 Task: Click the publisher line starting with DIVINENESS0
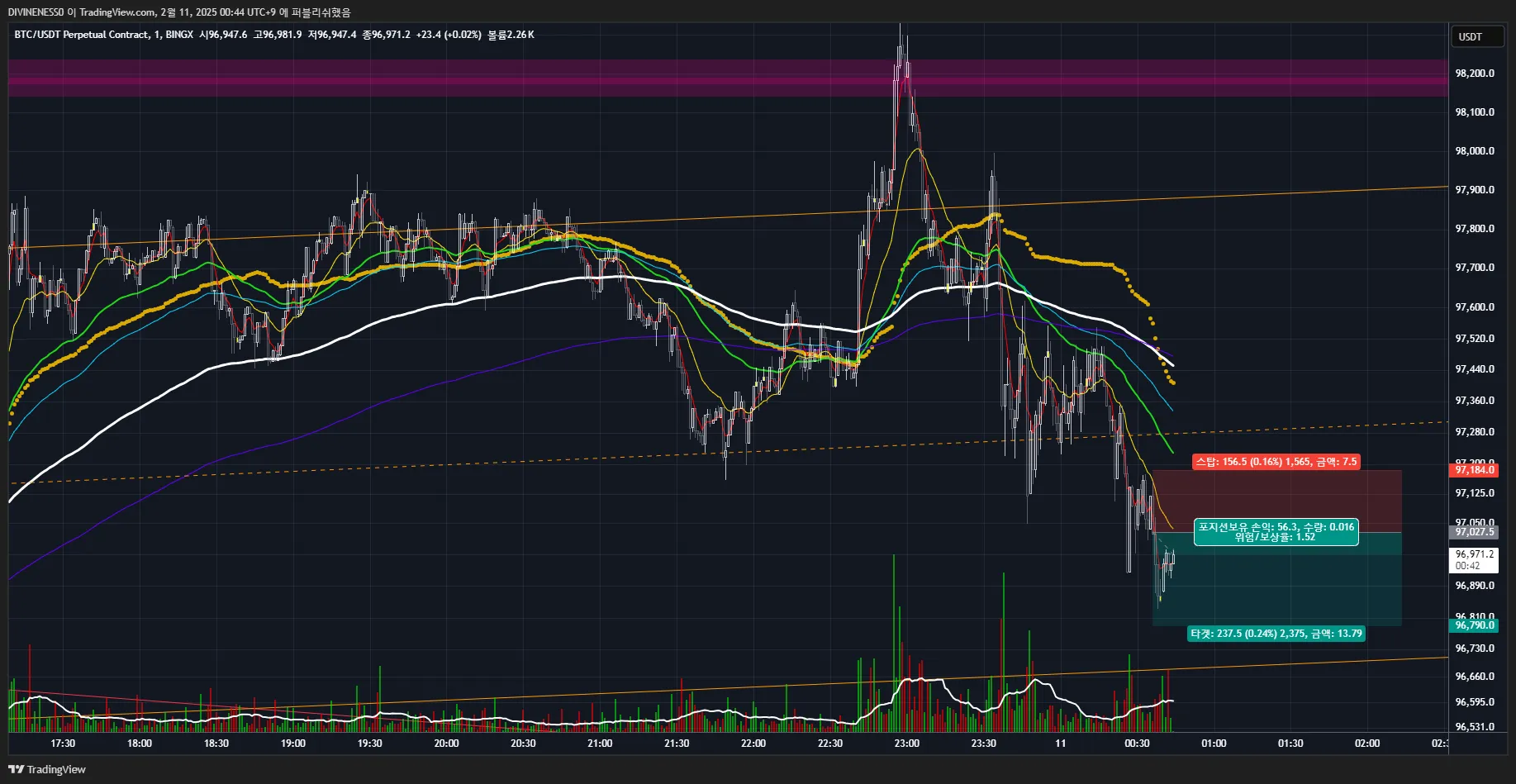click(x=179, y=12)
